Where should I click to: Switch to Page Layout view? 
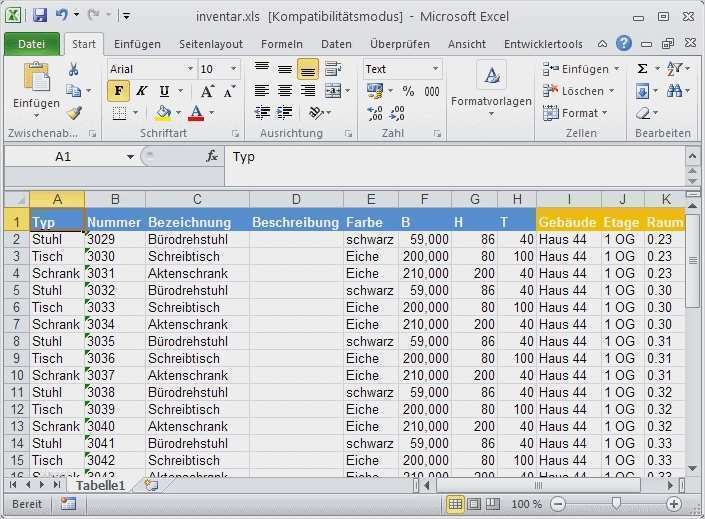pos(474,504)
